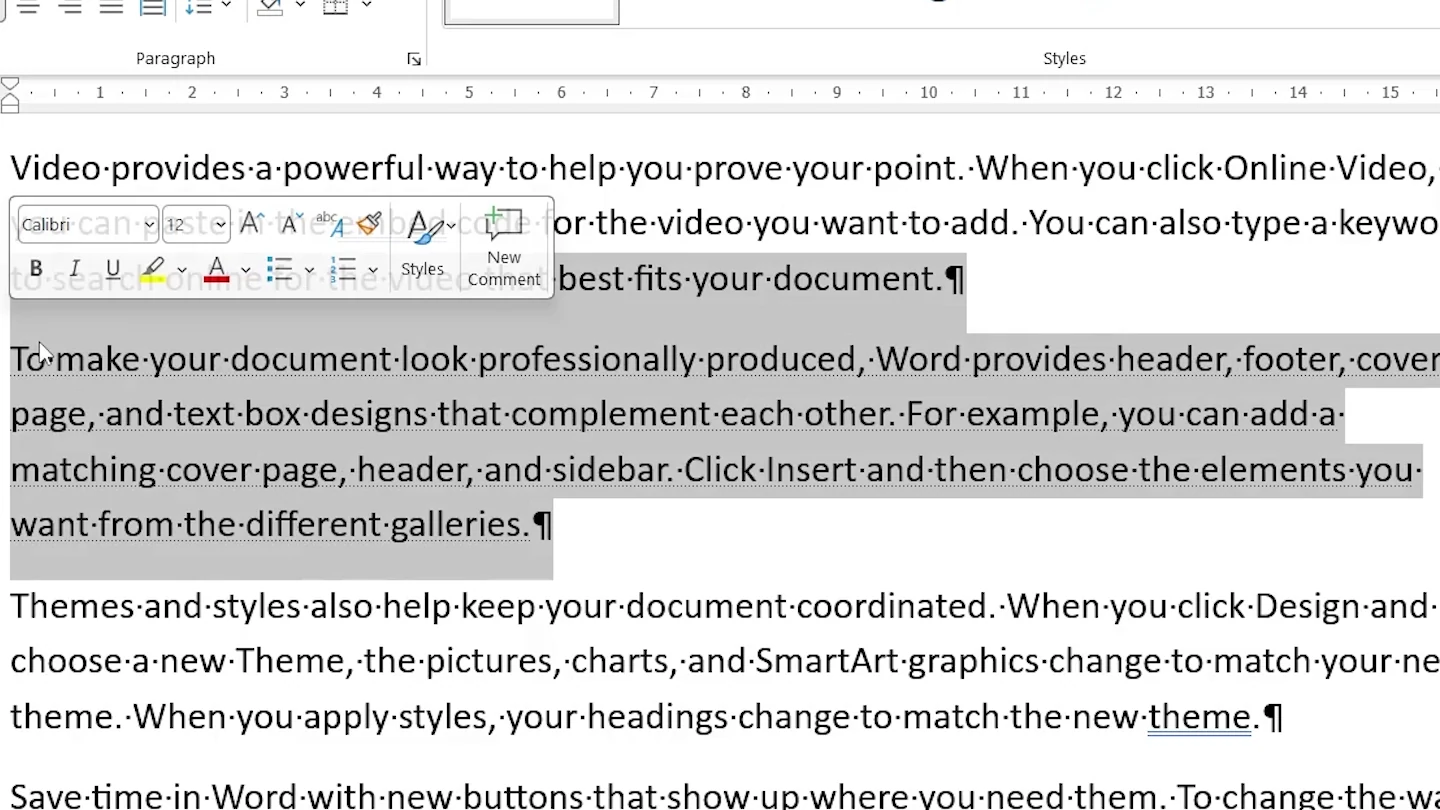The image size is (1440, 810).
Task: Expand the line spacing dropdown arrow
Action: pyautogui.click(x=226, y=6)
